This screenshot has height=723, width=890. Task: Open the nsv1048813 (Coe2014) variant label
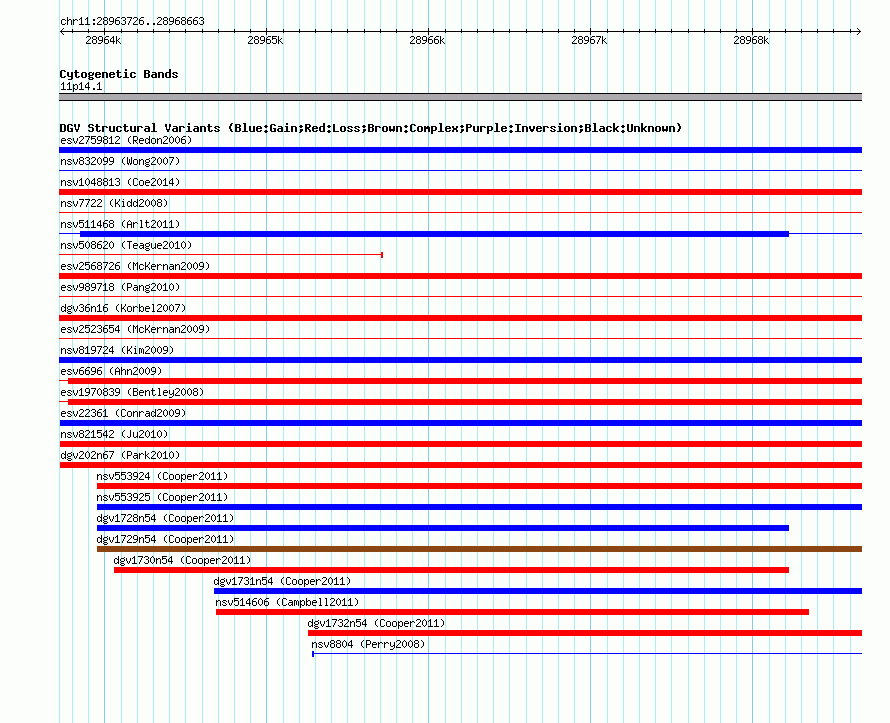[120, 182]
